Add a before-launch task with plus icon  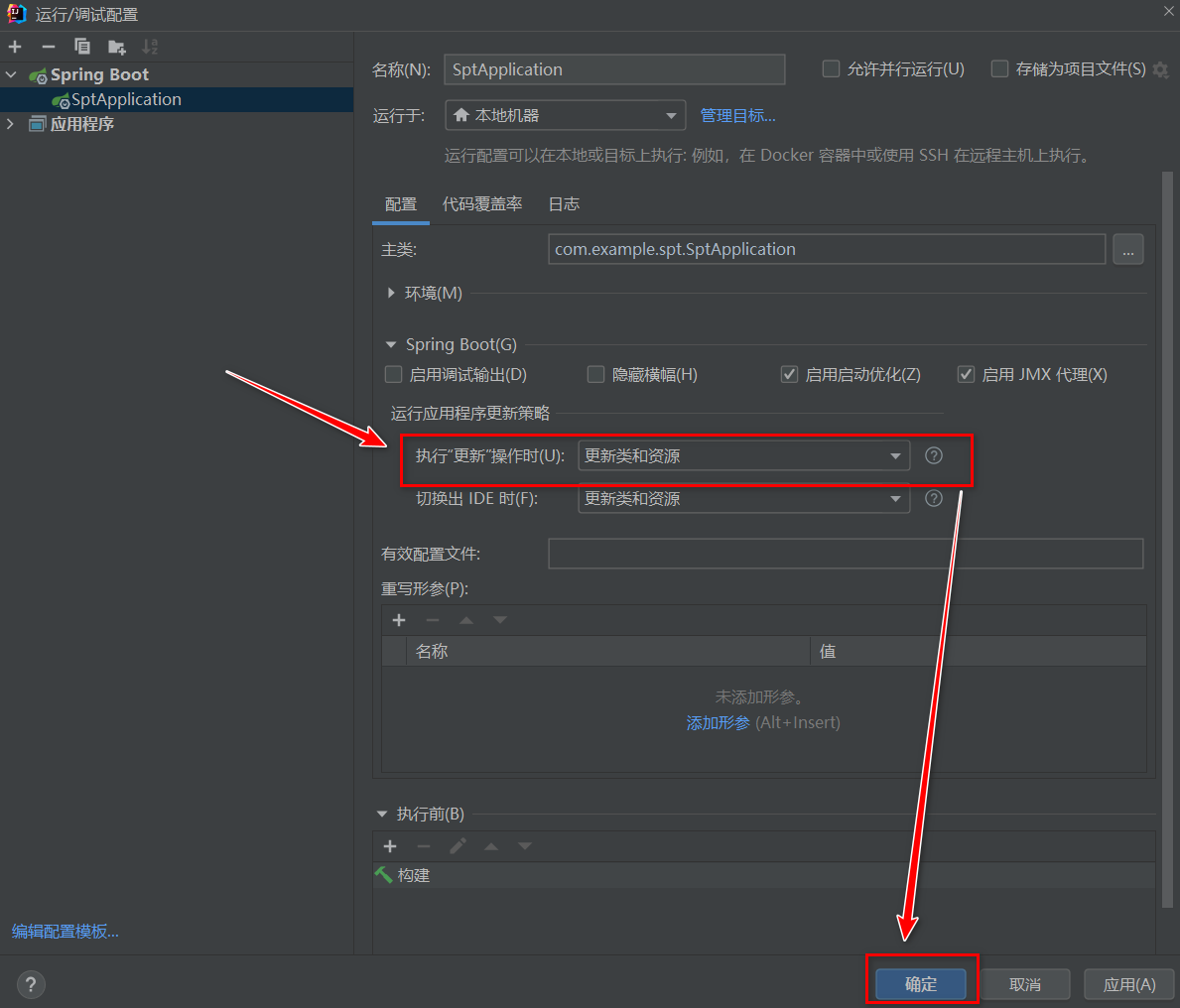point(390,846)
